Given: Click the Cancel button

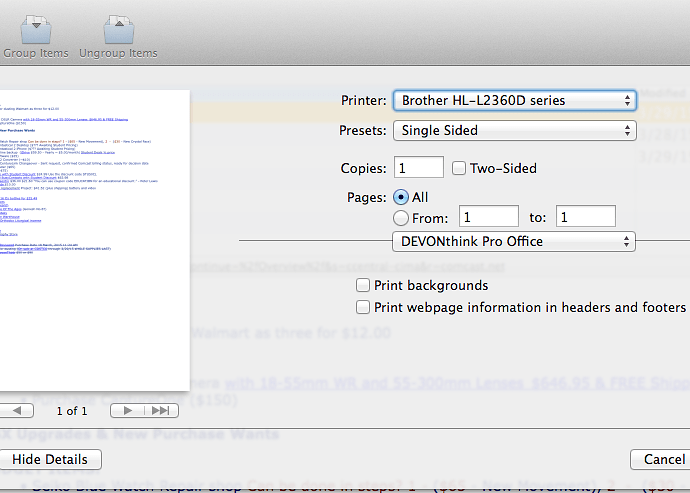Looking at the screenshot, I should (x=661, y=460).
